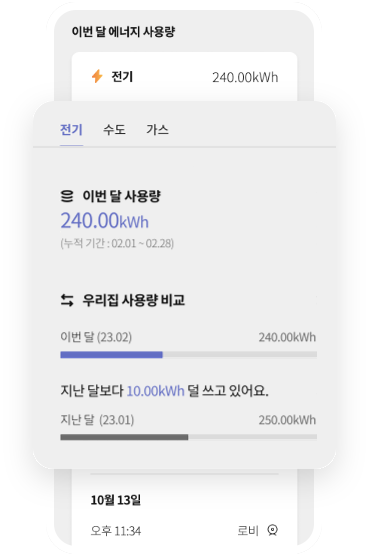The image size is (370, 560).
Task: Click the 누적 기간 02.01 ~ 02.28 text
Action: [117, 244]
